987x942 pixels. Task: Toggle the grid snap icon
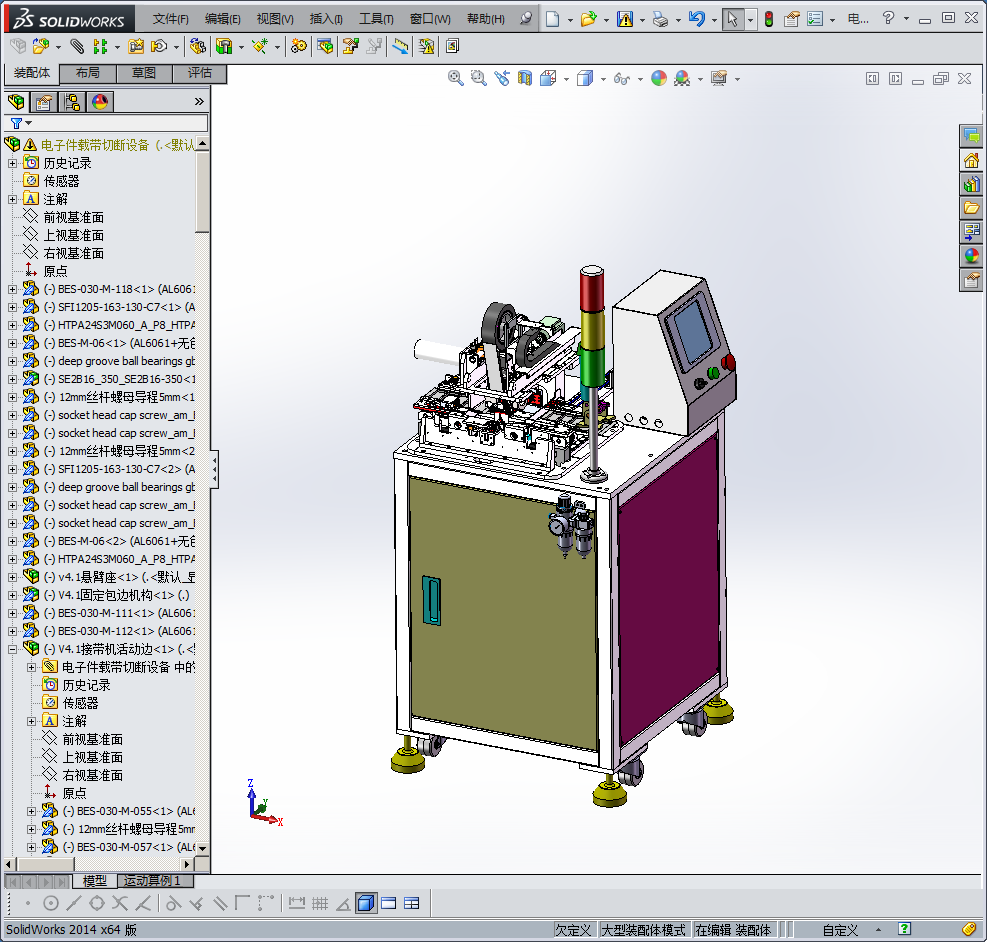click(x=320, y=904)
